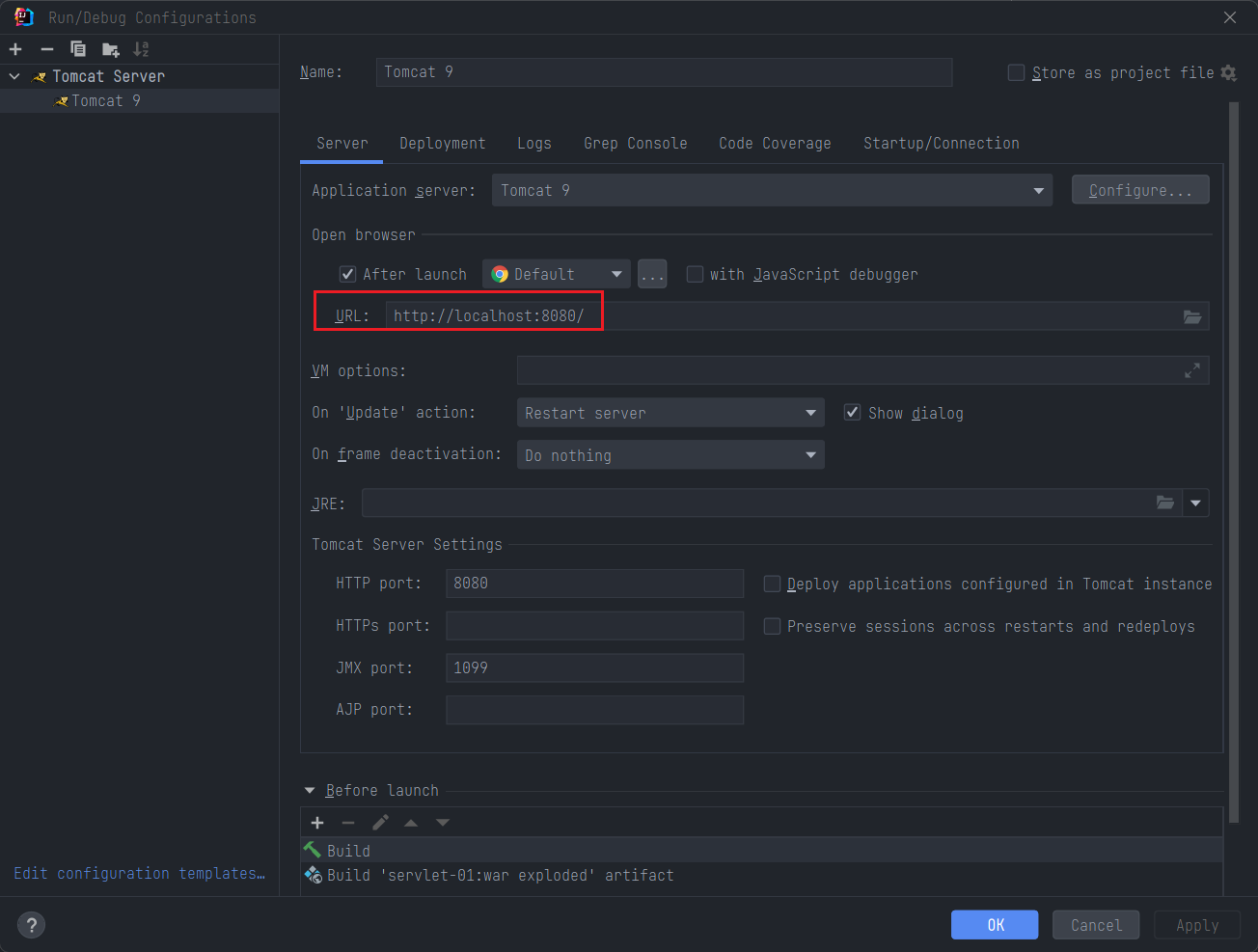Move Before launch task up arrow
This screenshot has height=952, width=1258.
(x=411, y=823)
